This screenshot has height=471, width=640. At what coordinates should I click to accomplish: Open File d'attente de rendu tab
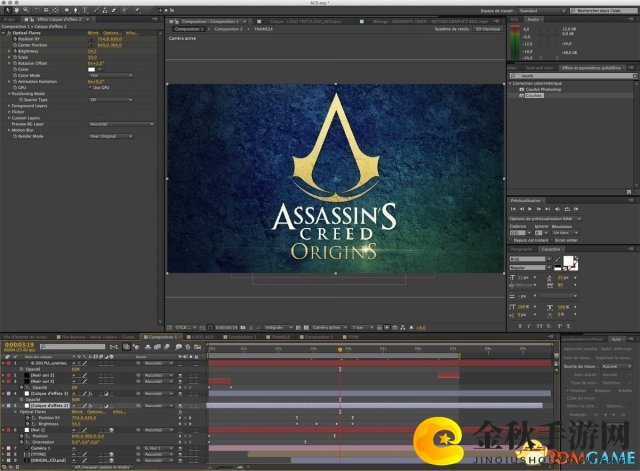tap(25, 337)
